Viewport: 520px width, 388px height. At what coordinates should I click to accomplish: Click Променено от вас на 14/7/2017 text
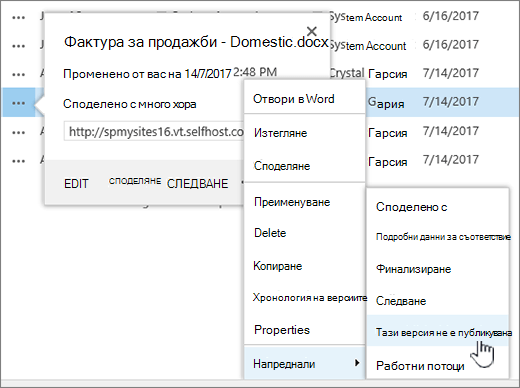click(147, 74)
